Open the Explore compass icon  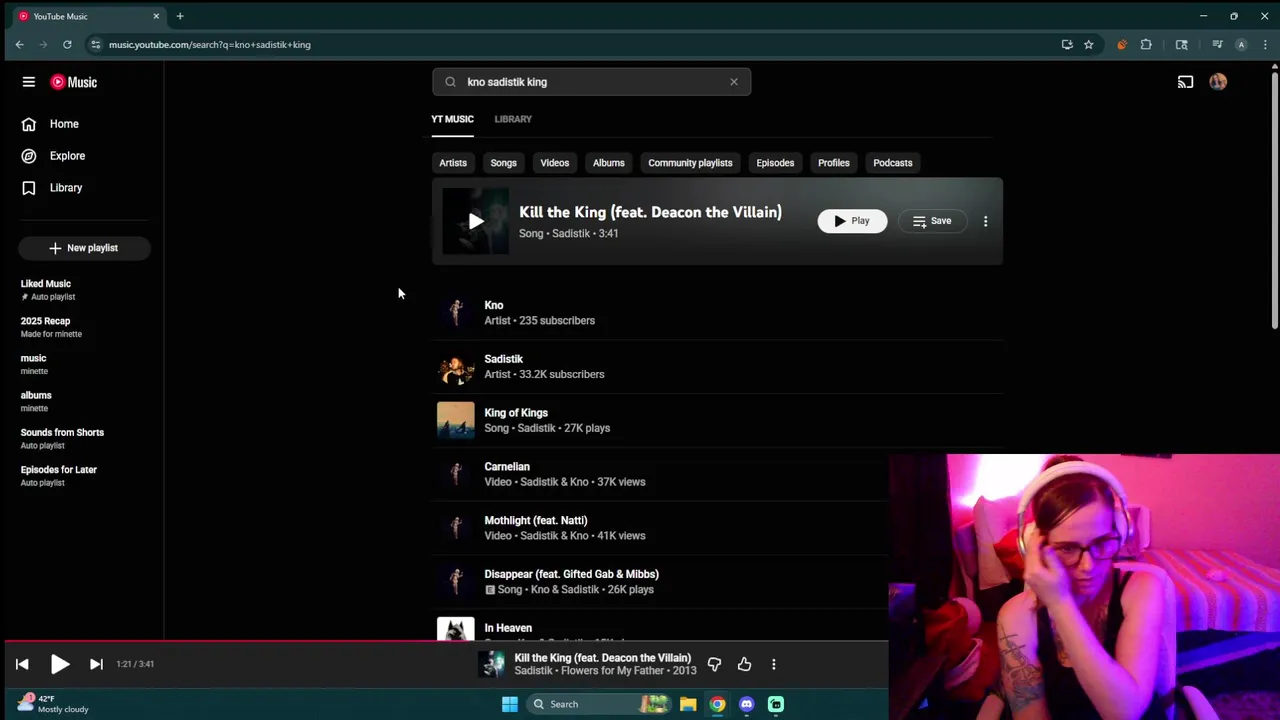point(29,156)
